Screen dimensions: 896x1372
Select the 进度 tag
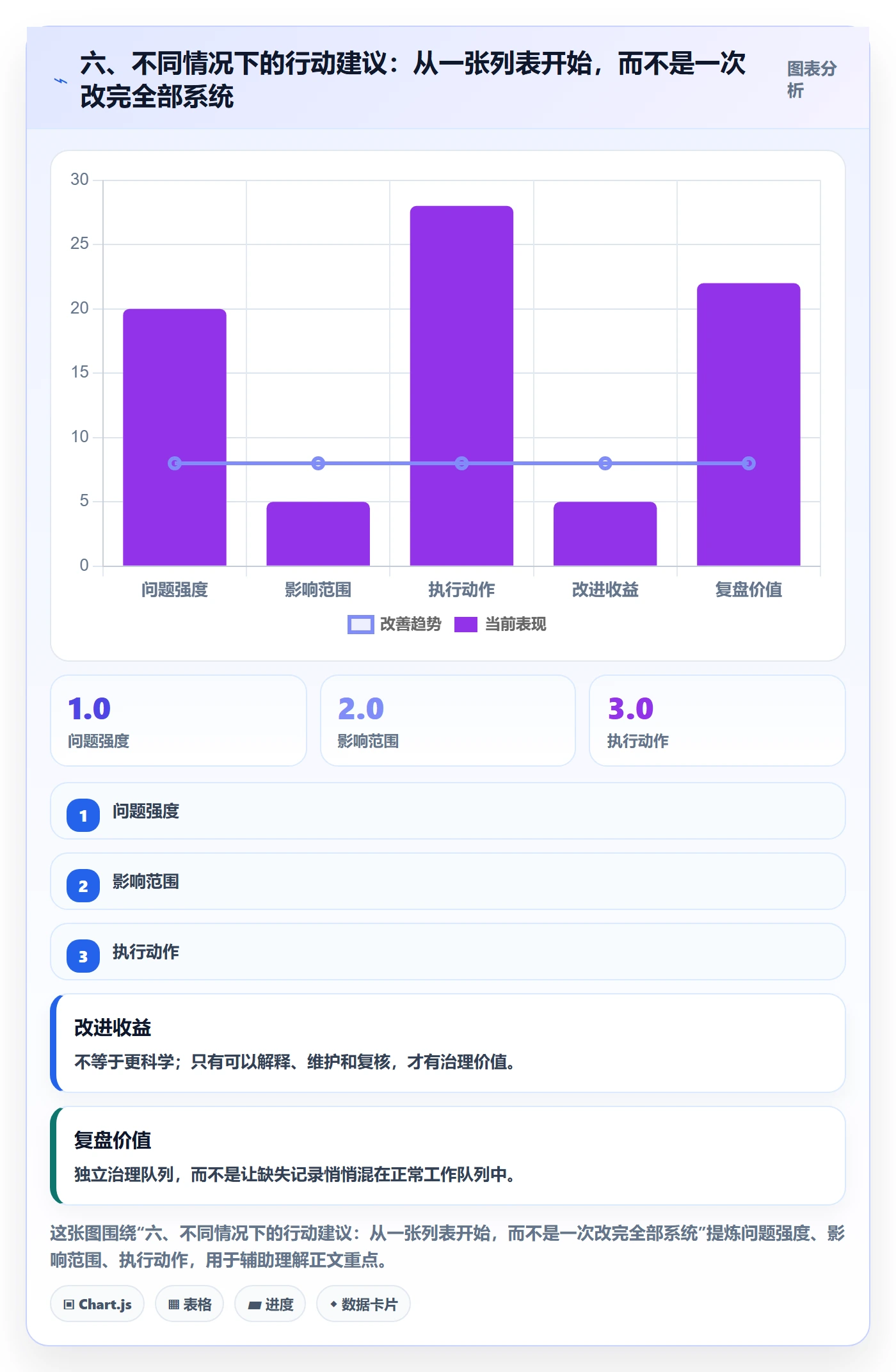(x=270, y=1304)
